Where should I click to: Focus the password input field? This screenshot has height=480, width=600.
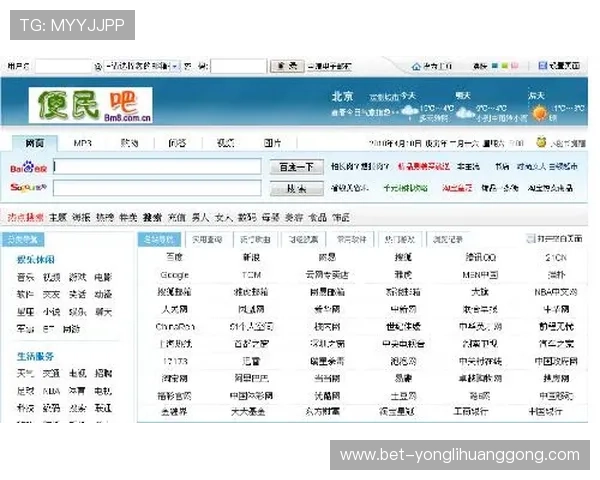(238, 66)
